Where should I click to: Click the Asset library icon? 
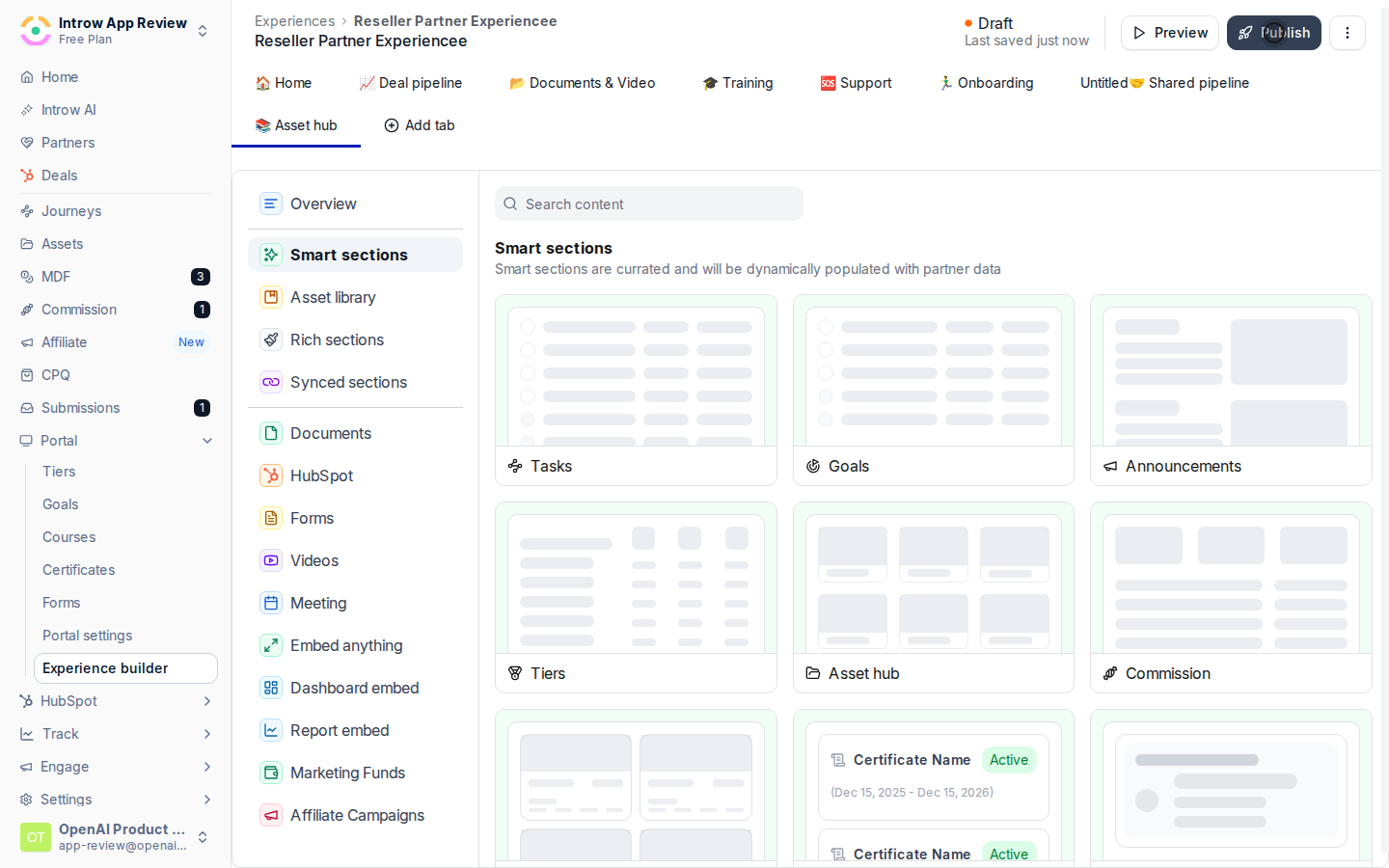coord(271,297)
